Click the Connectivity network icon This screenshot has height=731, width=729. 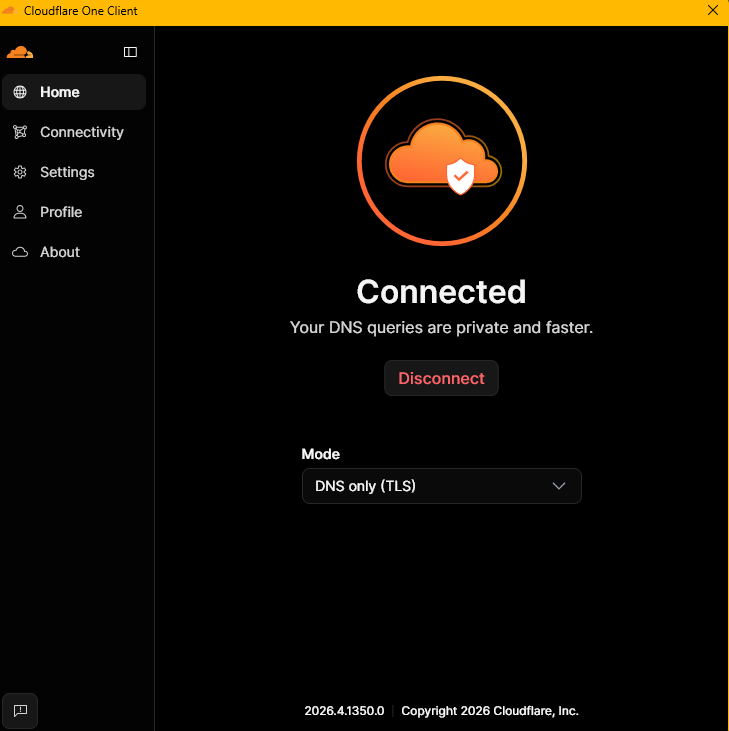coord(20,132)
